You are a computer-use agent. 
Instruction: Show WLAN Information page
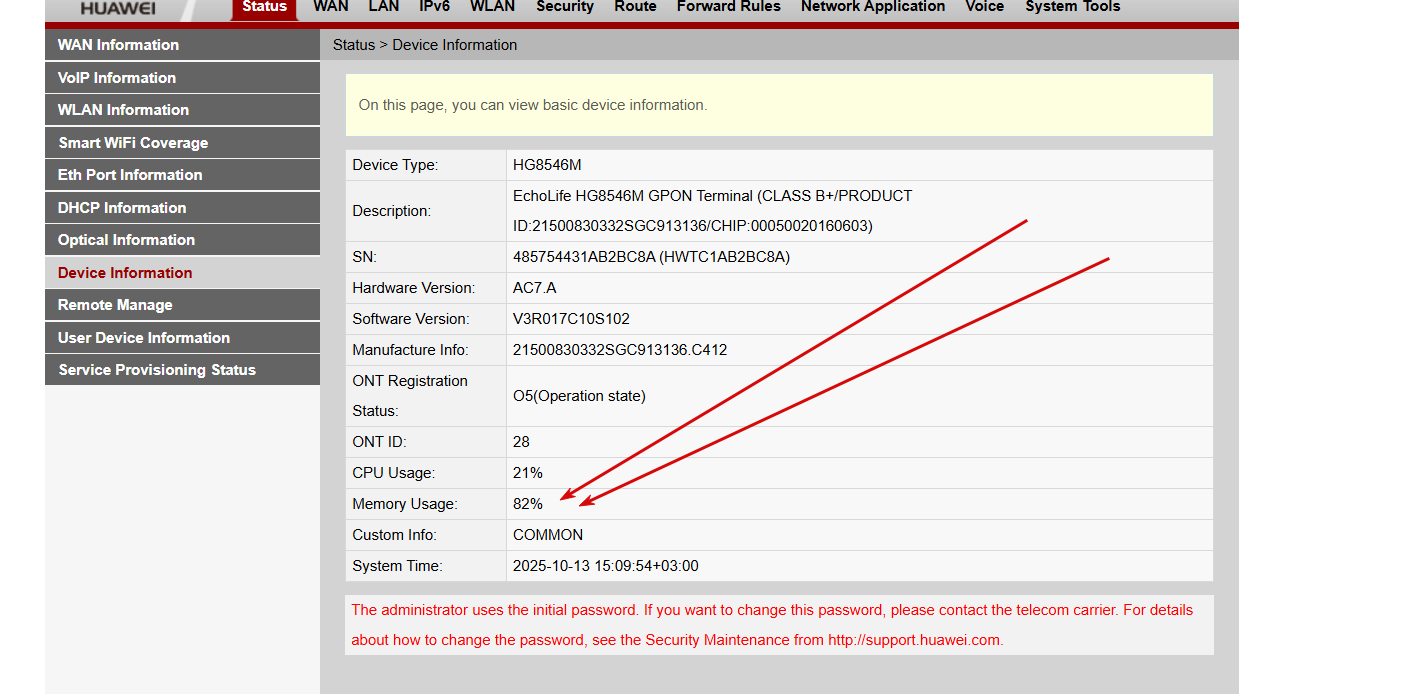pyautogui.click(x=182, y=110)
